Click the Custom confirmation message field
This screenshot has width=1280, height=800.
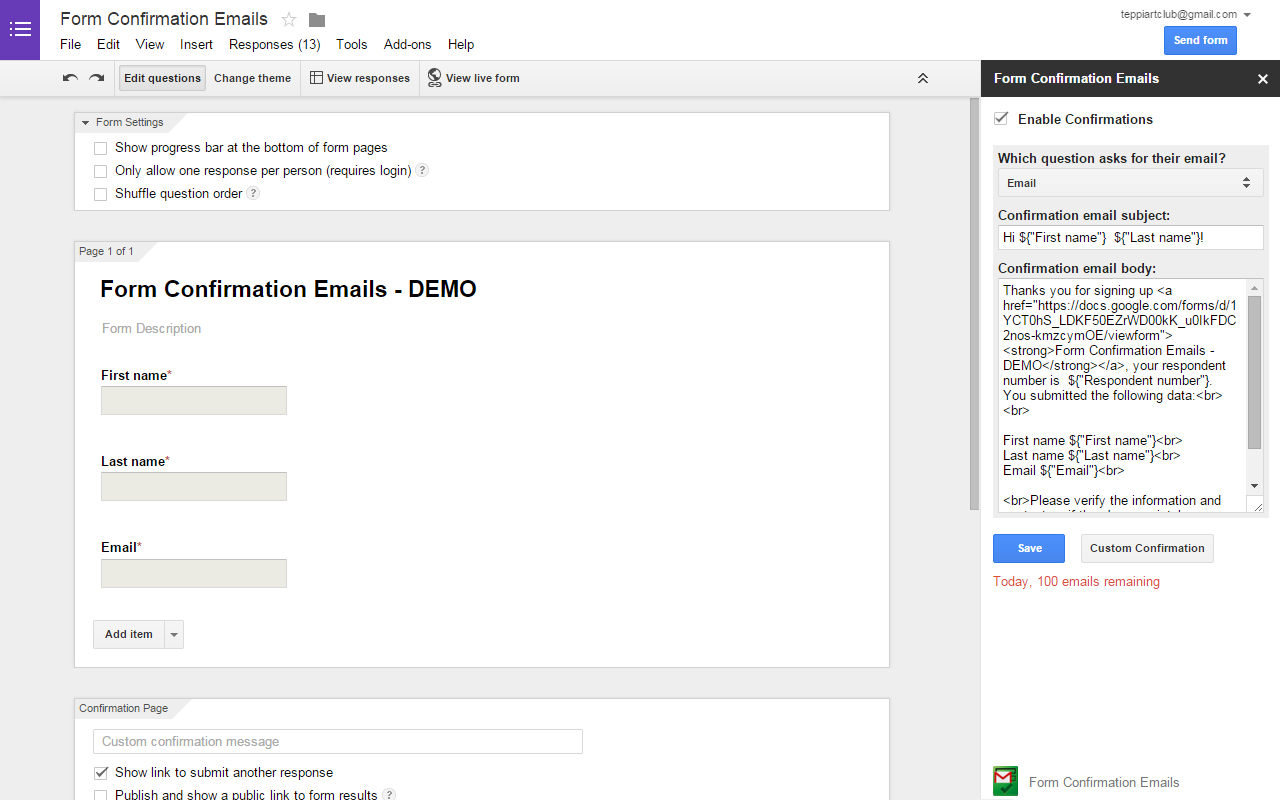pyautogui.click(x=338, y=741)
